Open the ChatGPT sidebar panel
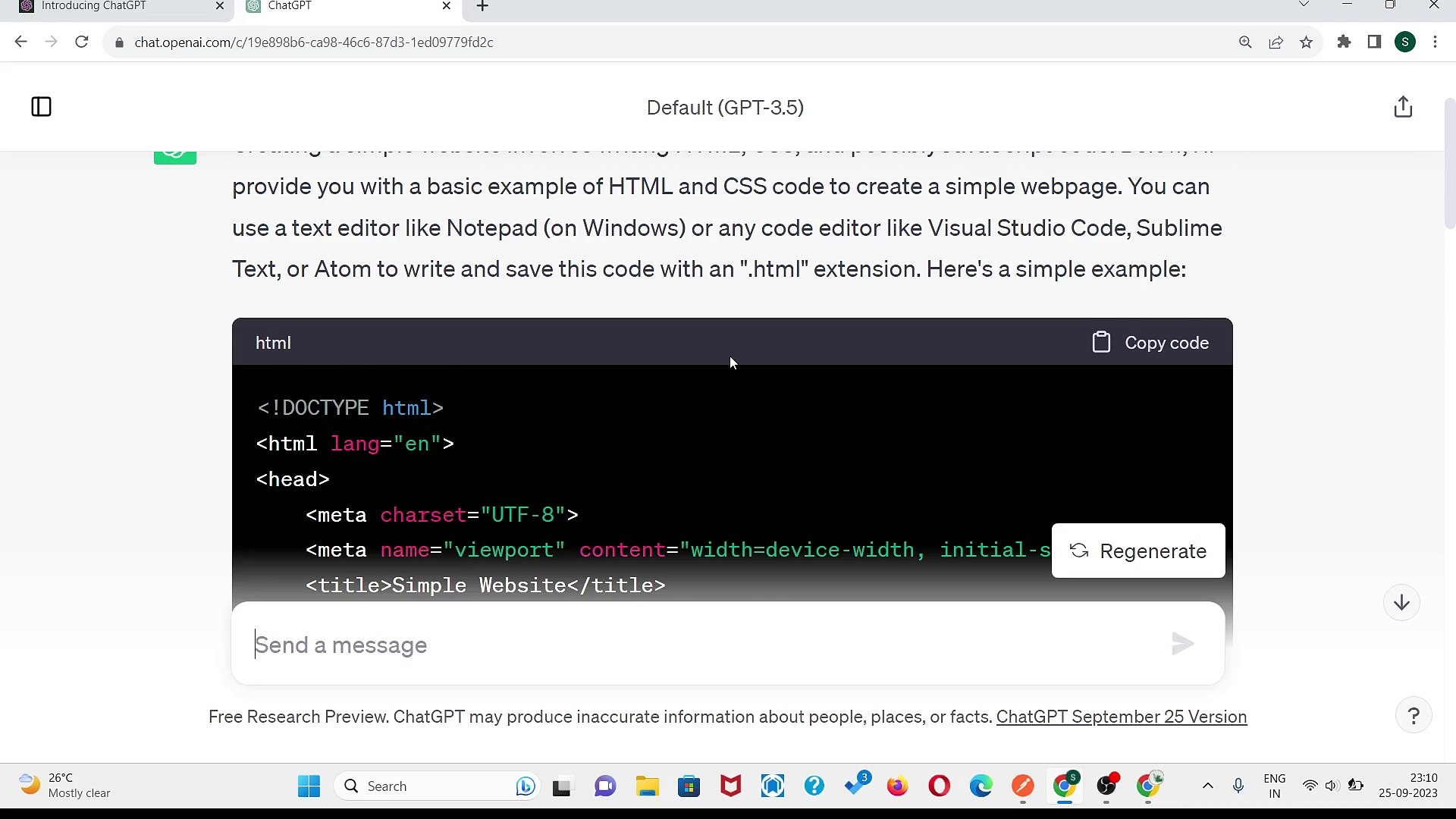Image resolution: width=1456 pixels, height=819 pixels. [x=41, y=106]
